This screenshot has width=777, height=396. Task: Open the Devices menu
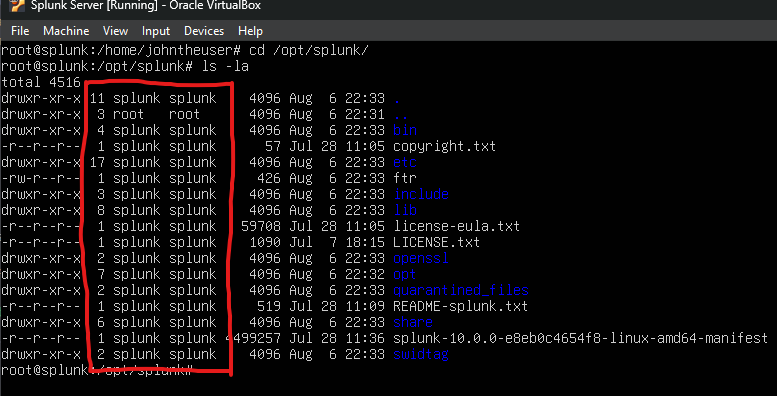(204, 31)
